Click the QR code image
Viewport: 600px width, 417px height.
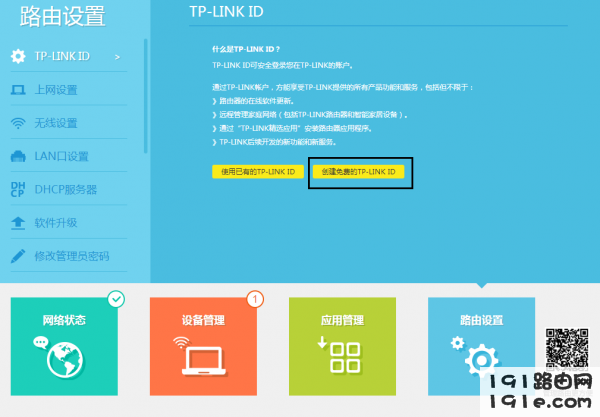567,348
